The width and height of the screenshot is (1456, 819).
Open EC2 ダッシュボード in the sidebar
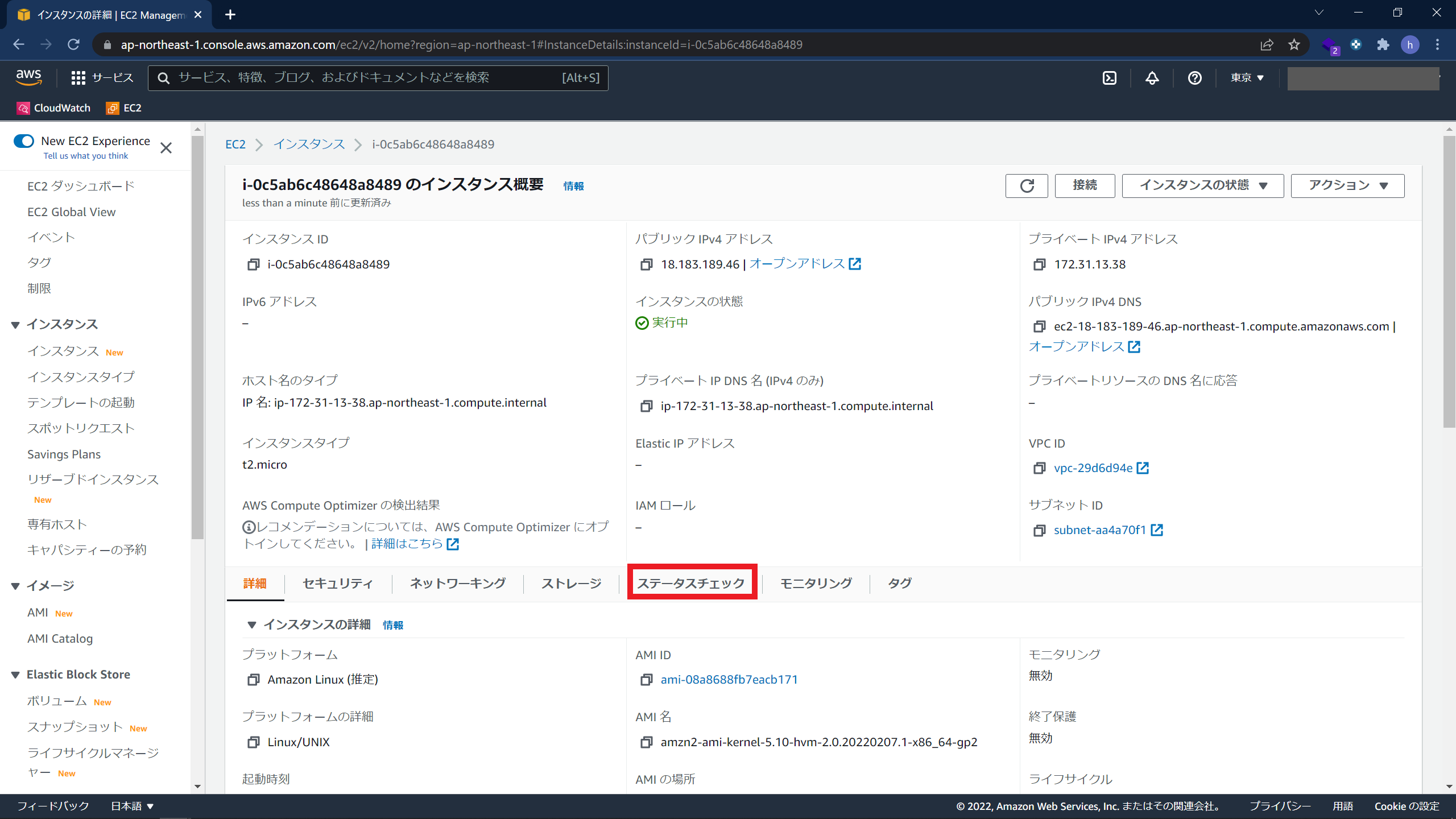point(81,187)
